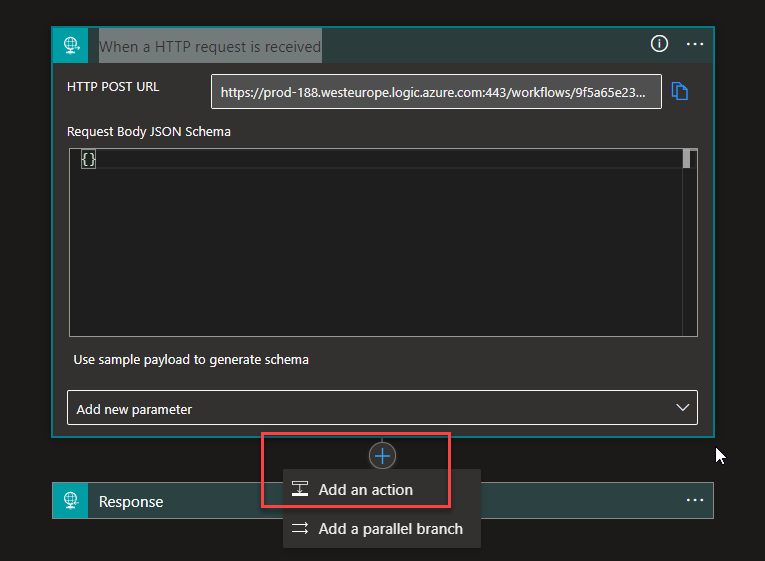Viewport: 765px width, 561px height.
Task: Click inside the HTTP POST URL field
Action: point(436,92)
